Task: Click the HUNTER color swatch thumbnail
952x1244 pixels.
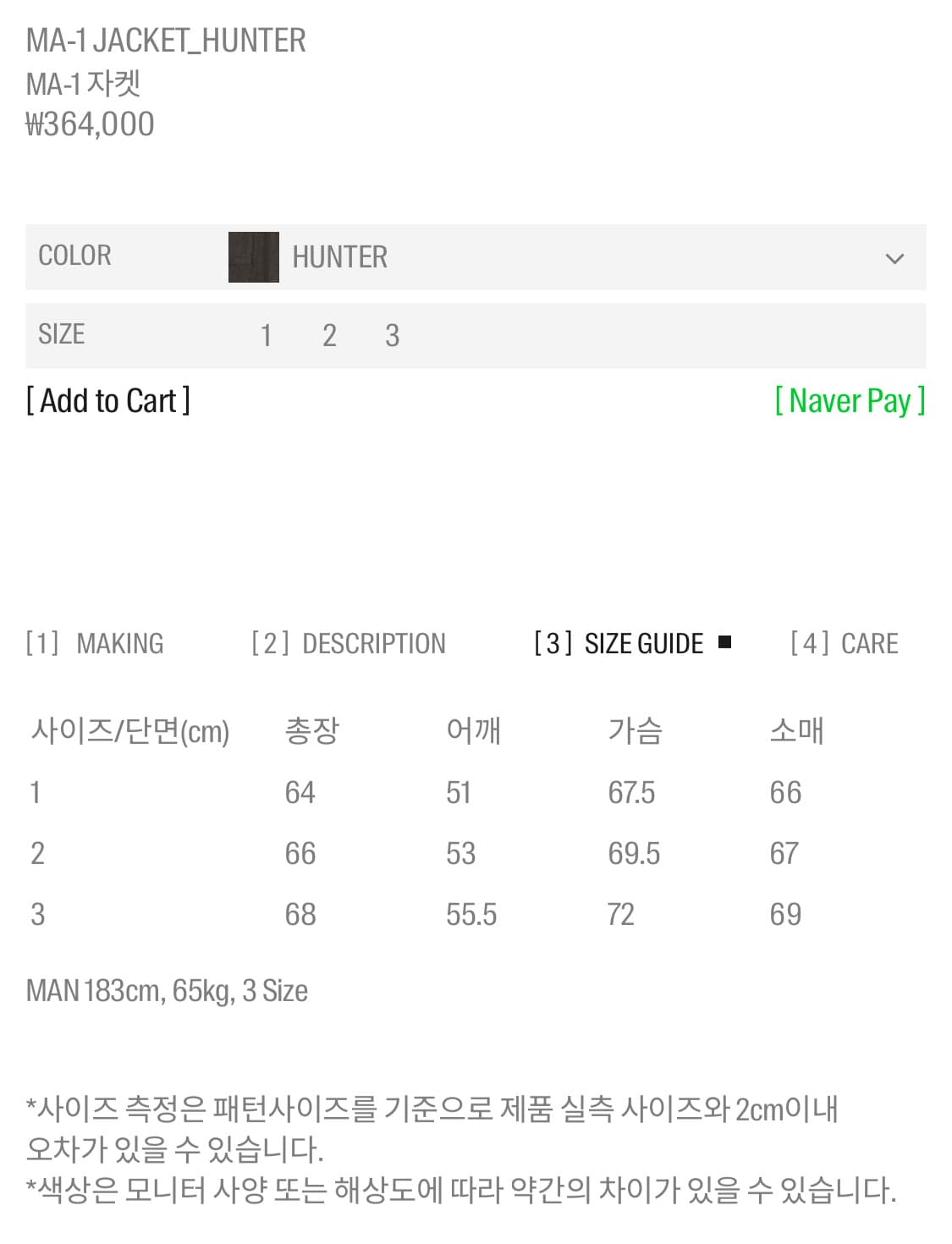Action: 253,257
